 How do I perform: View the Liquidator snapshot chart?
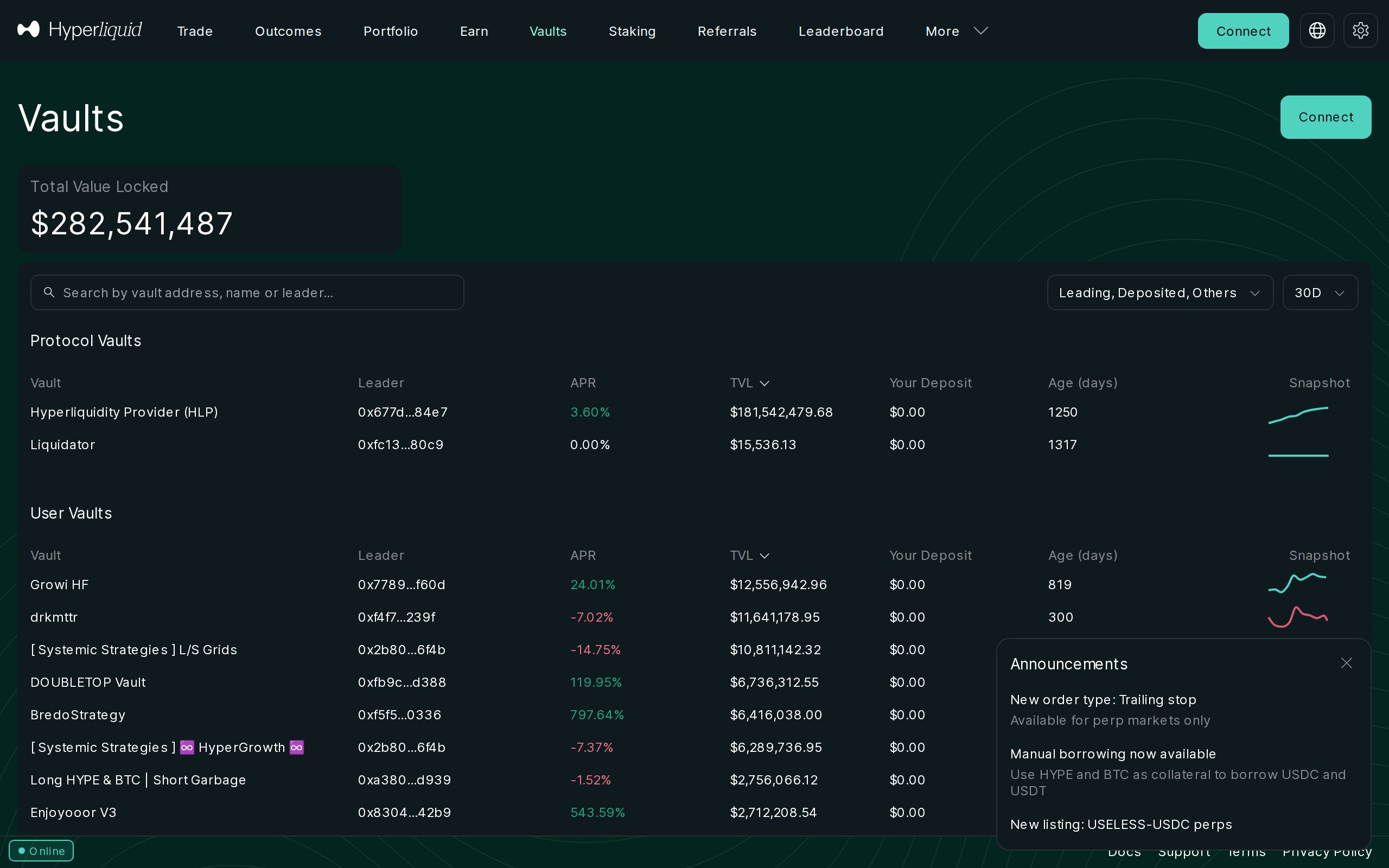click(x=1298, y=455)
